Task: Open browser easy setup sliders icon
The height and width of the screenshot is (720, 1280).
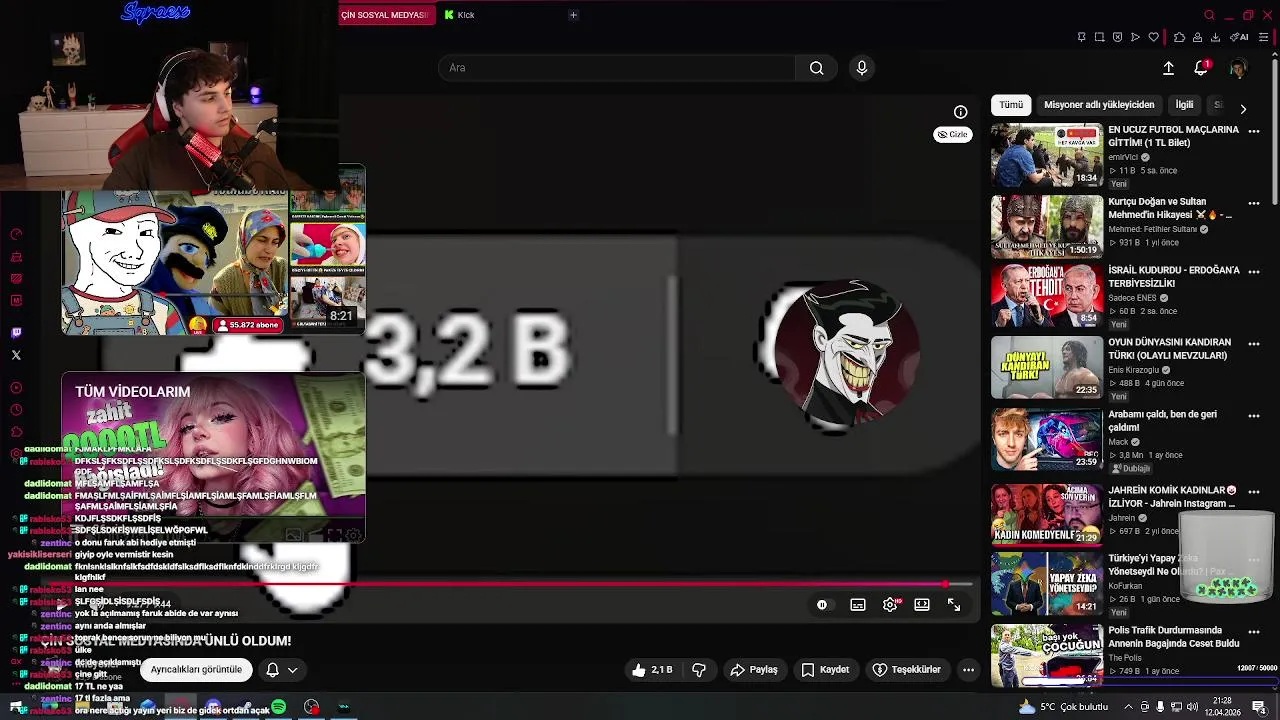Action: 1264,37
